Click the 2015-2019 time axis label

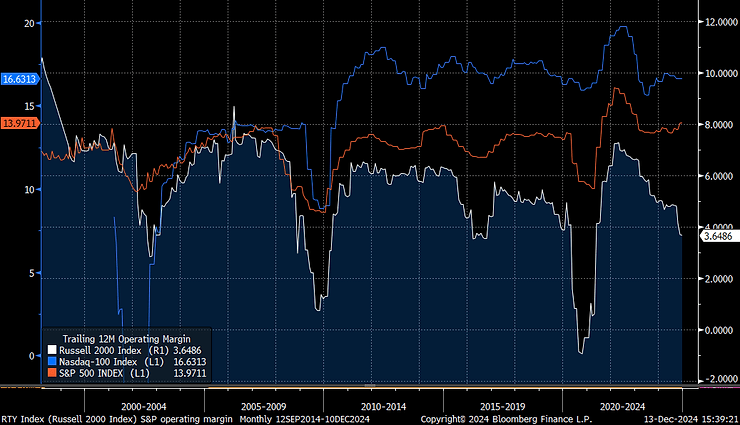[500, 407]
